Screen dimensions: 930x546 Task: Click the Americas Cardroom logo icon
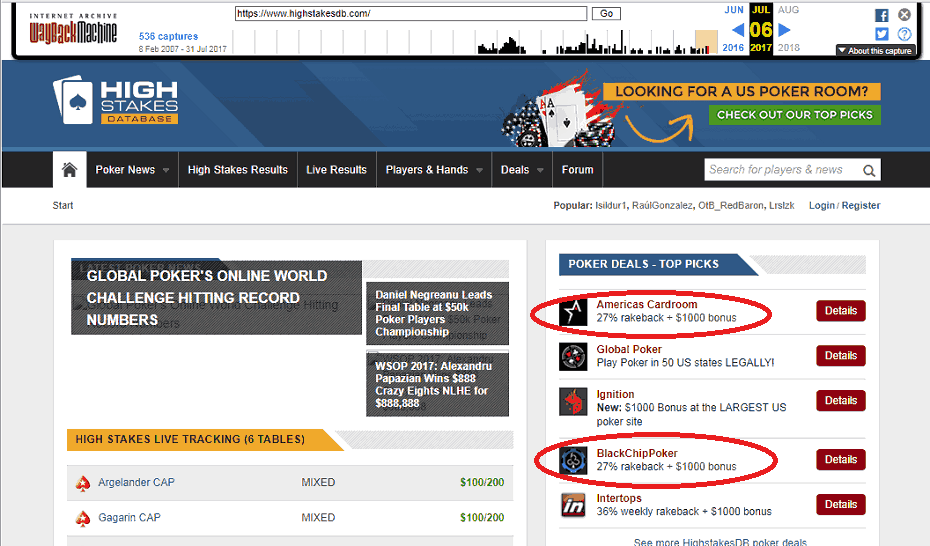click(573, 311)
